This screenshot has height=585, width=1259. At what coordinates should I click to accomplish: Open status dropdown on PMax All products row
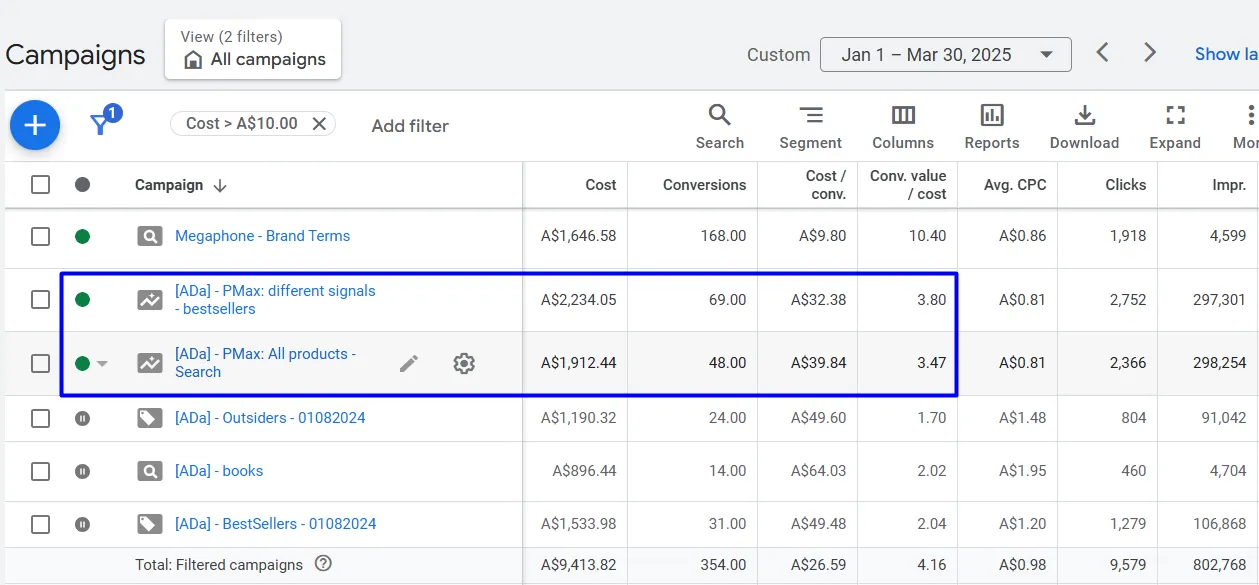[x=103, y=364]
